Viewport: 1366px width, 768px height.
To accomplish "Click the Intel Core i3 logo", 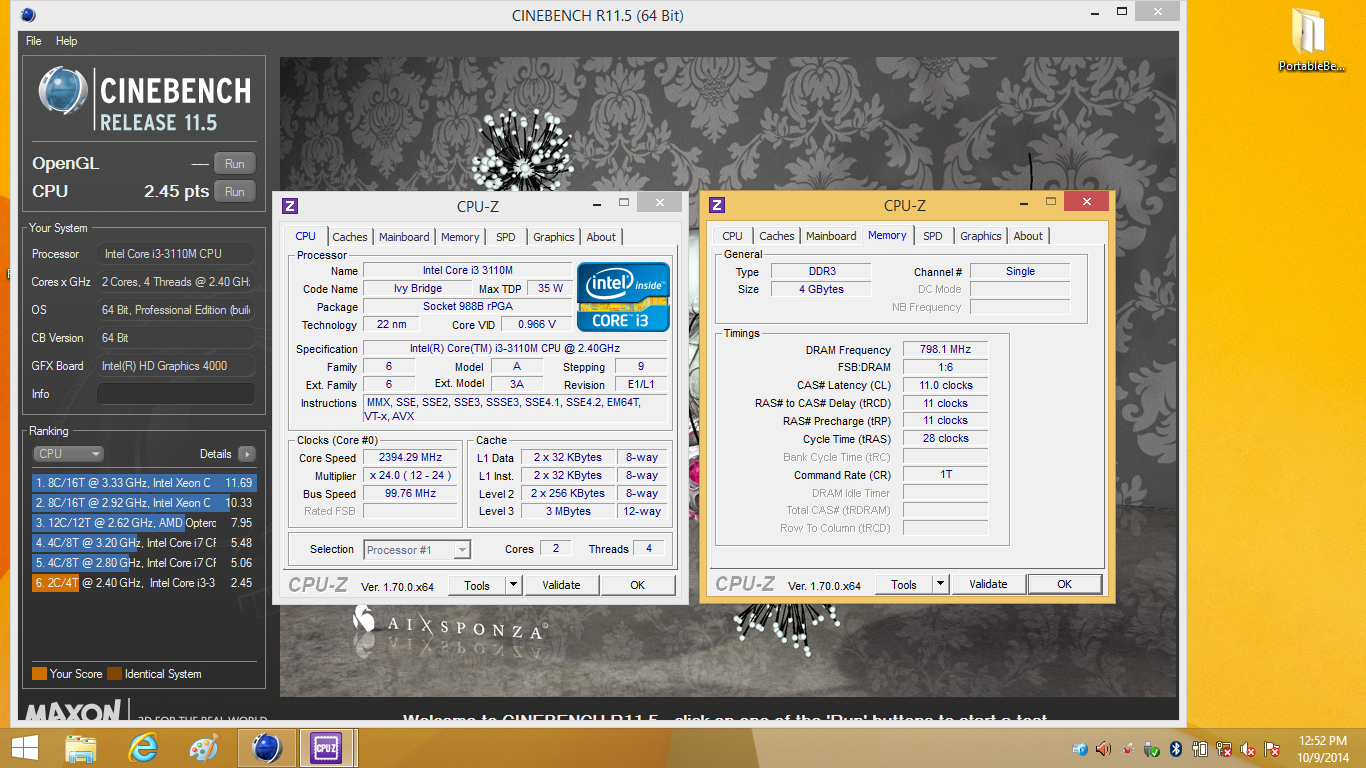I will 623,296.
